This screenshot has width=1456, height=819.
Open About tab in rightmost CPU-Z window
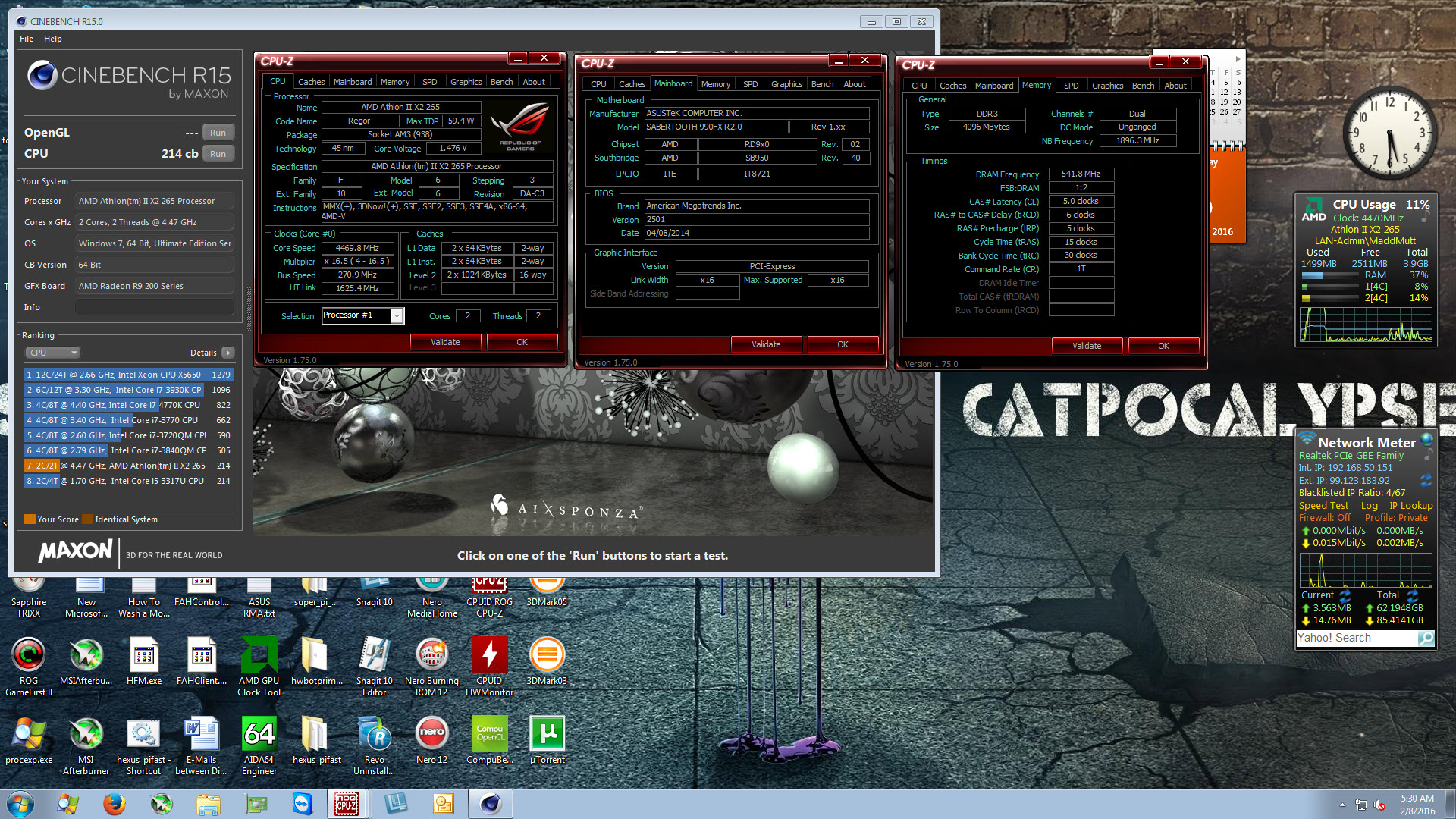coord(1175,86)
